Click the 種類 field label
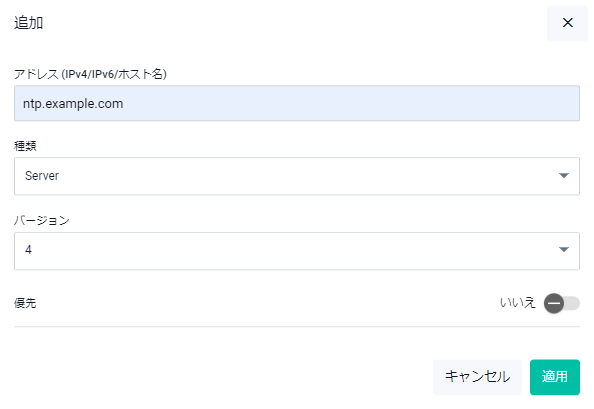This screenshot has height=409, width=594. pos(25,146)
